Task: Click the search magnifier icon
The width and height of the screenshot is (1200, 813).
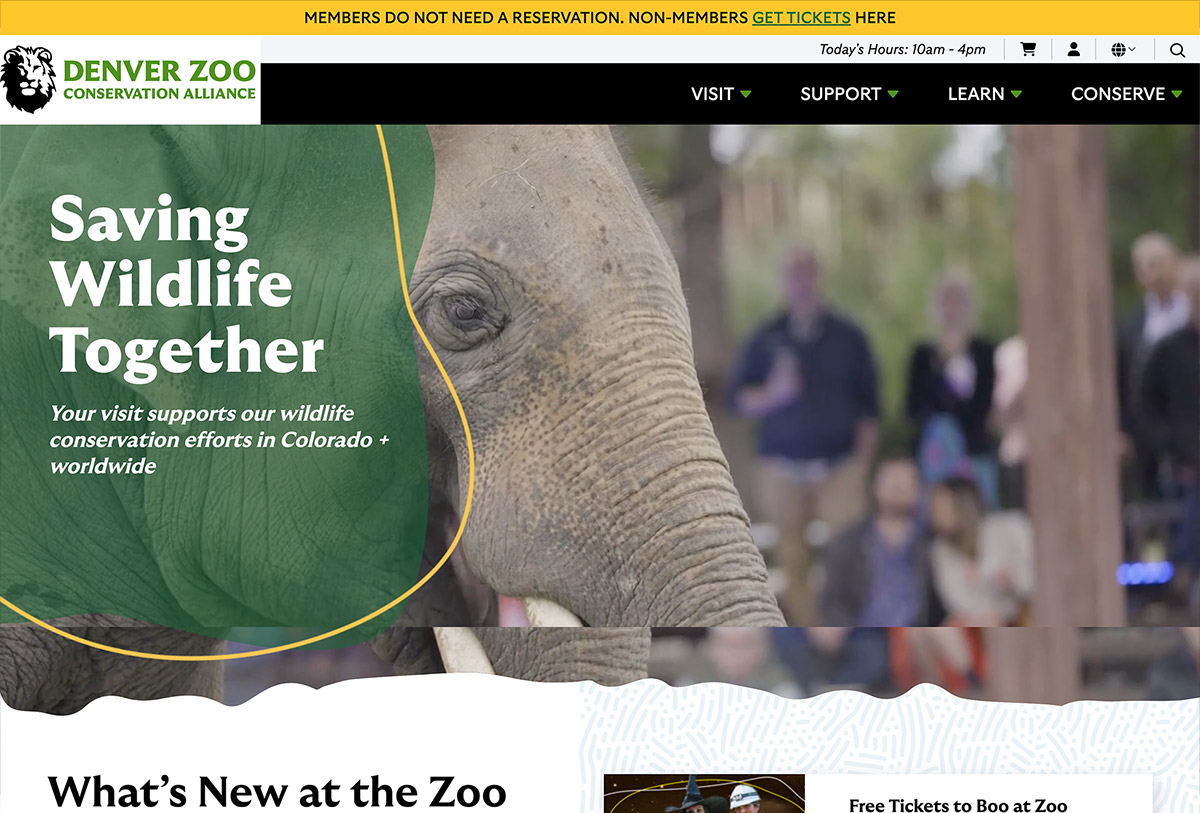Action: (x=1176, y=49)
